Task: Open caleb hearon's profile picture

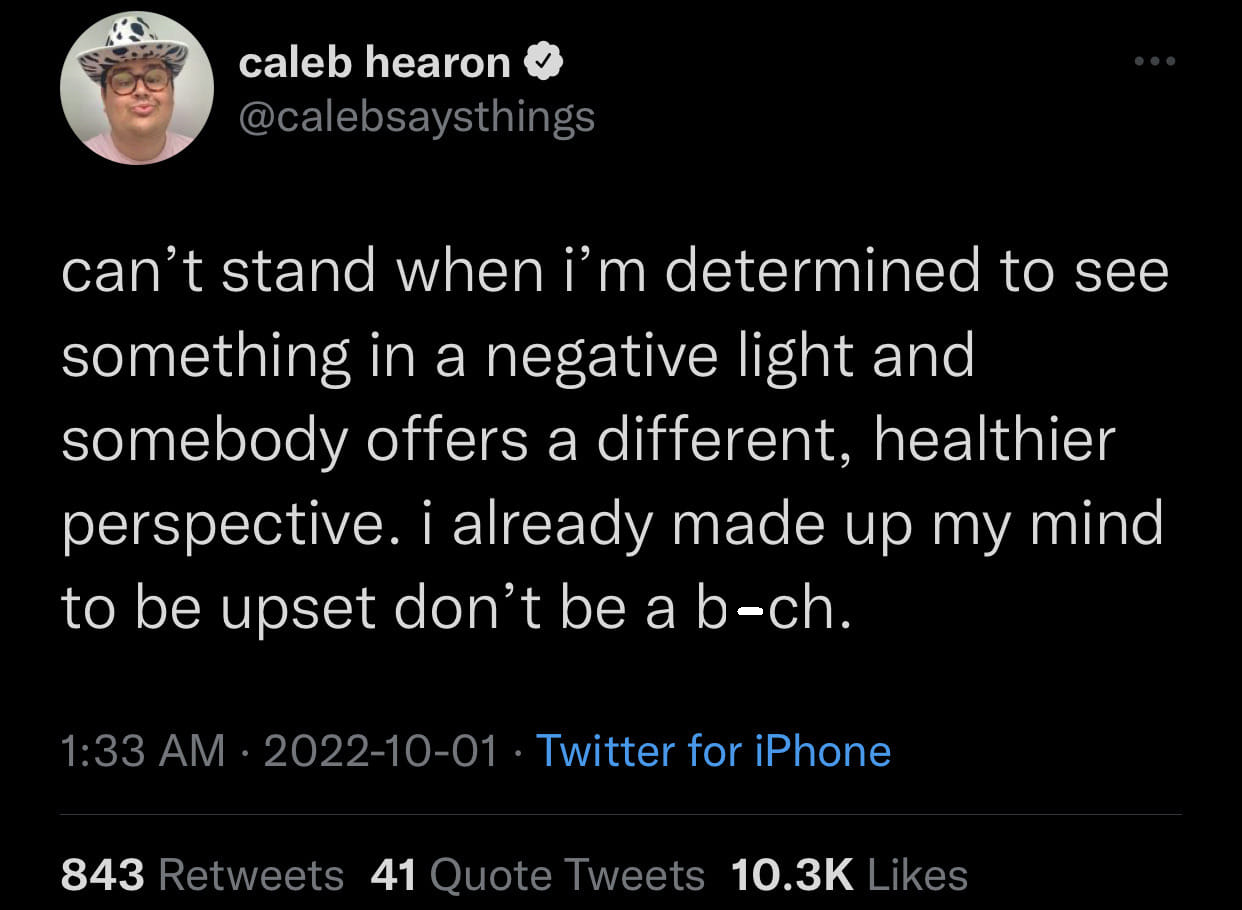Action: [x=137, y=88]
